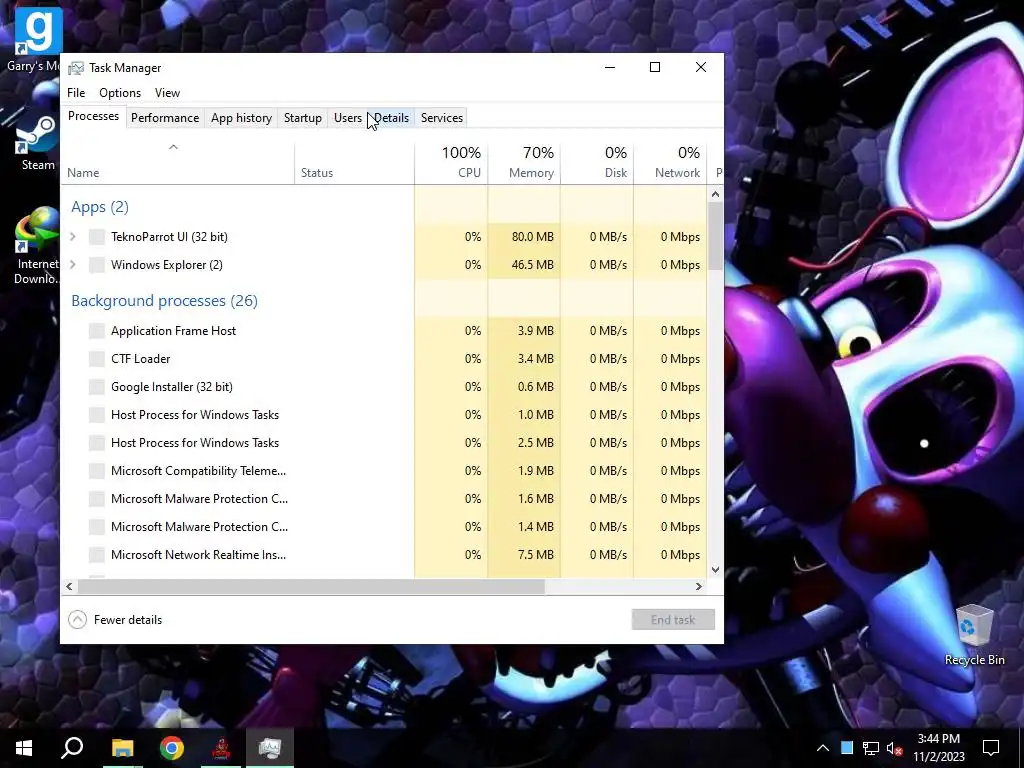The image size is (1024, 768).
Task: Click the blue square tray icon
Action: [x=847, y=748]
